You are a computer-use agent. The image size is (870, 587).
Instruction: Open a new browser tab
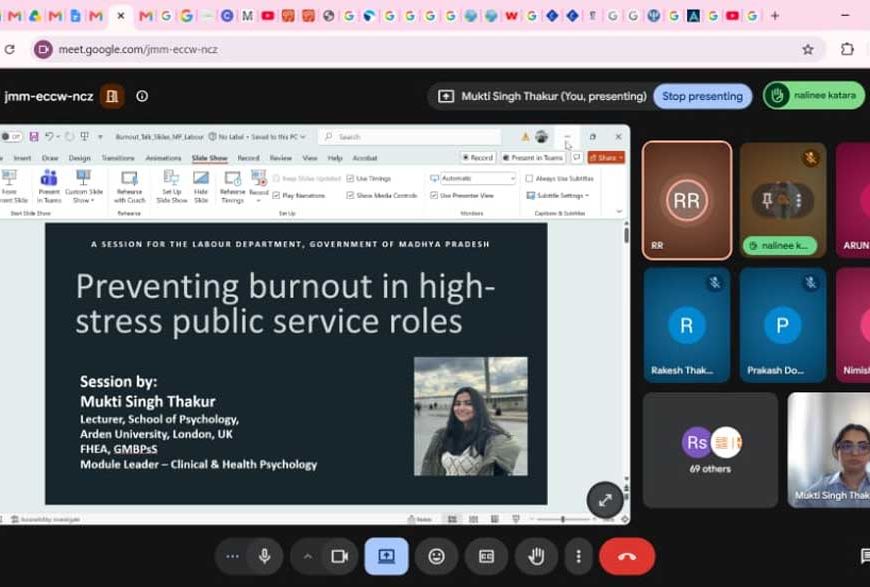pos(775,16)
